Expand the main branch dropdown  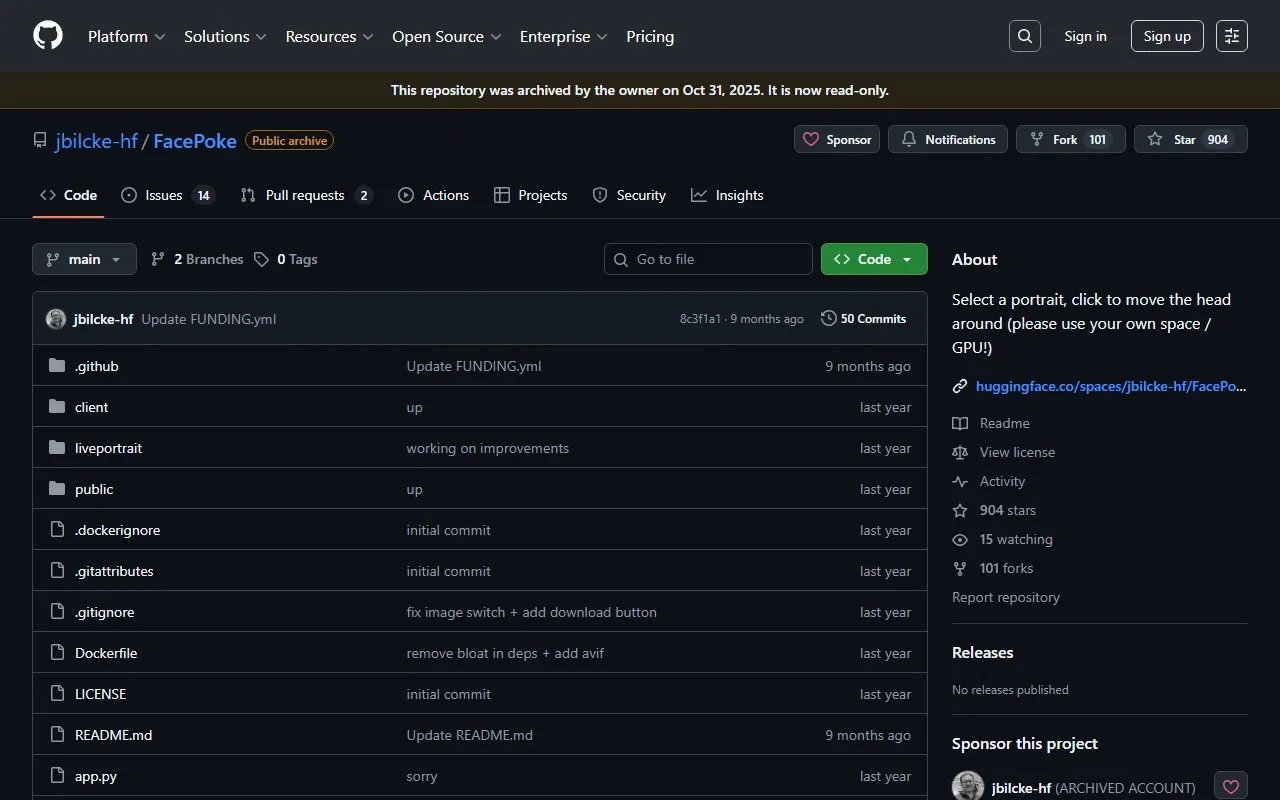84,259
